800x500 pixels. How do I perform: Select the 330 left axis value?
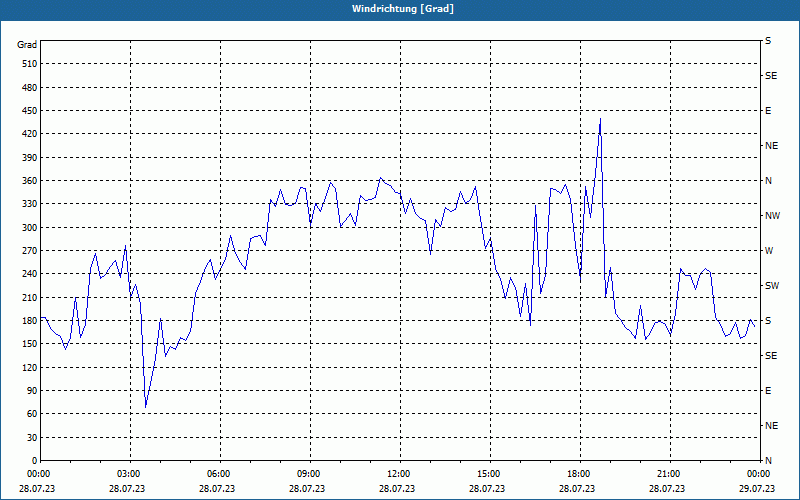coord(30,204)
